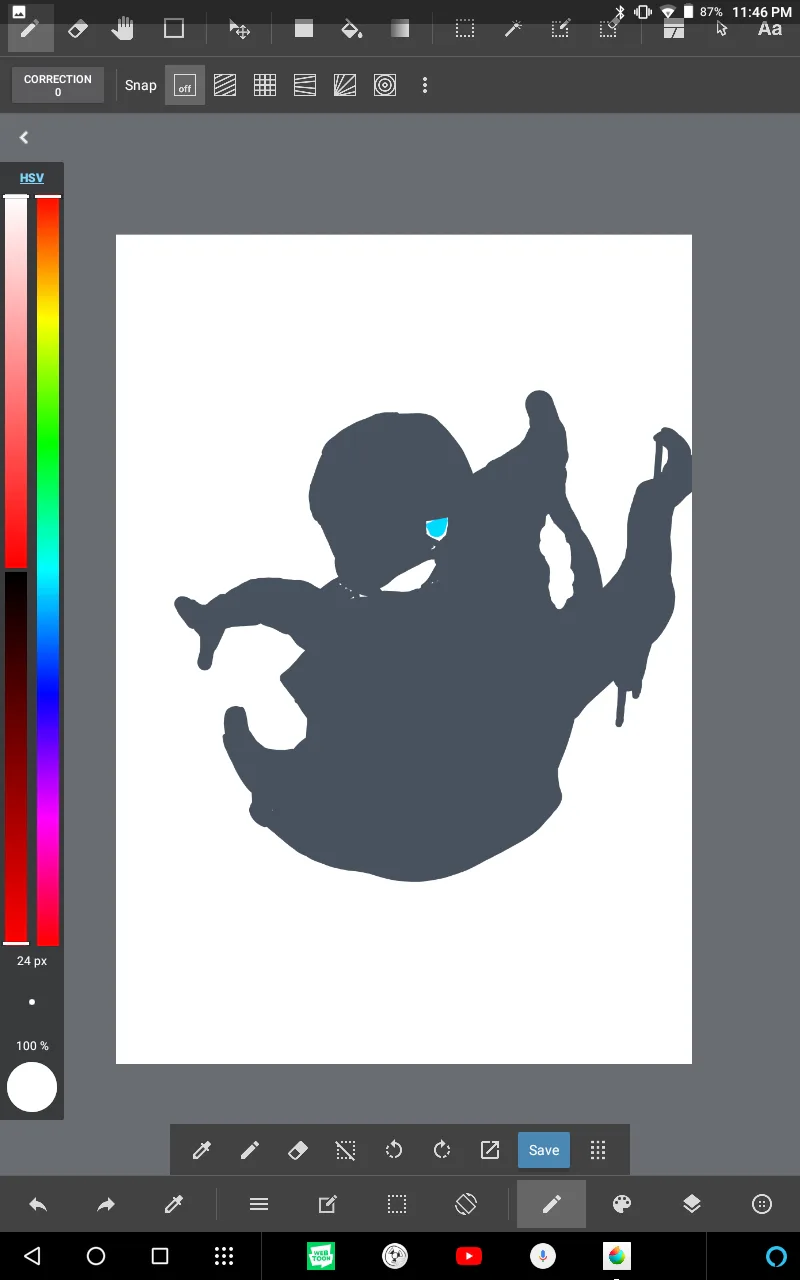The height and width of the screenshot is (1280, 800).
Task: Select the Fill rectangle tool
Action: click(x=304, y=29)
